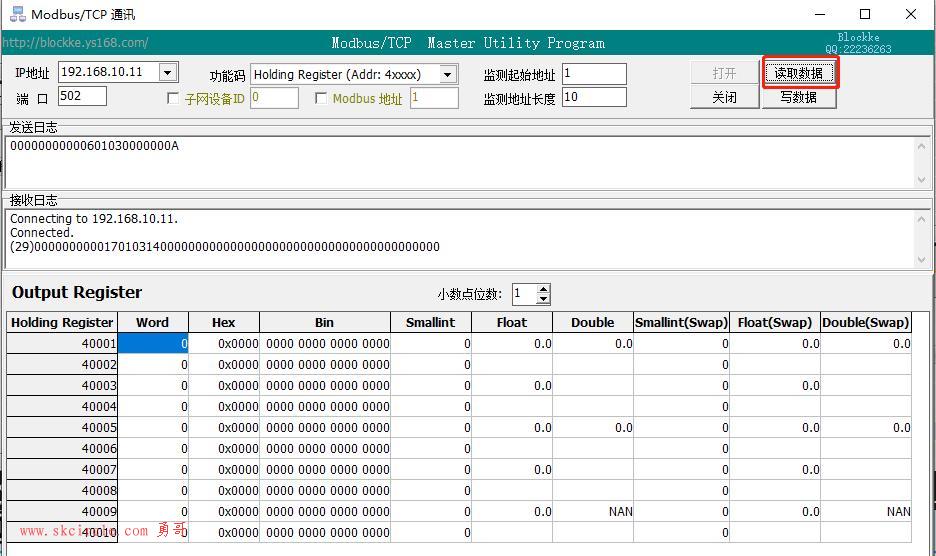Click the Connected. line in 接收日志
The height and width of the screenshot is (556, 936).
click(42, 233)
